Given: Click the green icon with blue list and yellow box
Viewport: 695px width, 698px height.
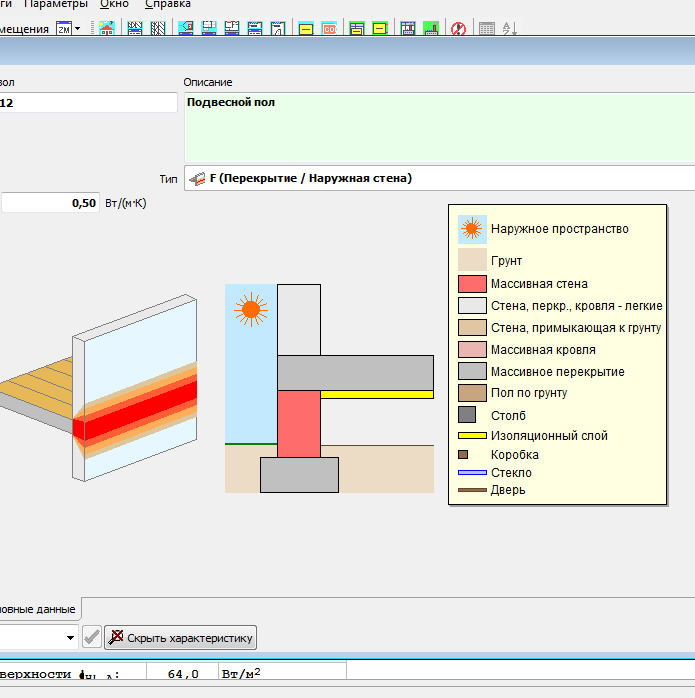Looking at the screenshot, I should click(357, 28).
